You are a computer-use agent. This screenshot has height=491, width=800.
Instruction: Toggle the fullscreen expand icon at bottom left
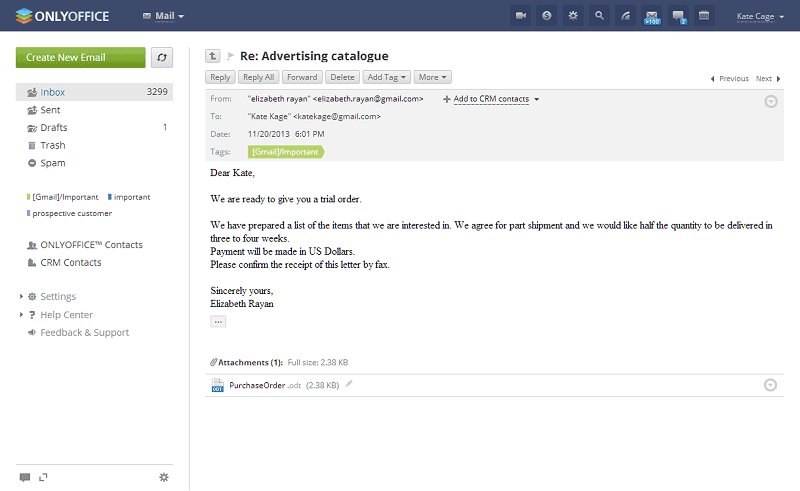click(43, 477)
